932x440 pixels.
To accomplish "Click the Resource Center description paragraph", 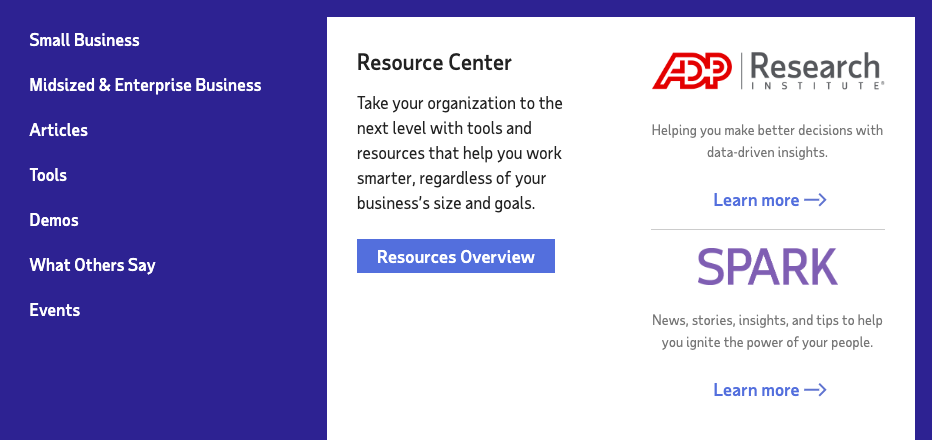I will [x=460, y=153].
